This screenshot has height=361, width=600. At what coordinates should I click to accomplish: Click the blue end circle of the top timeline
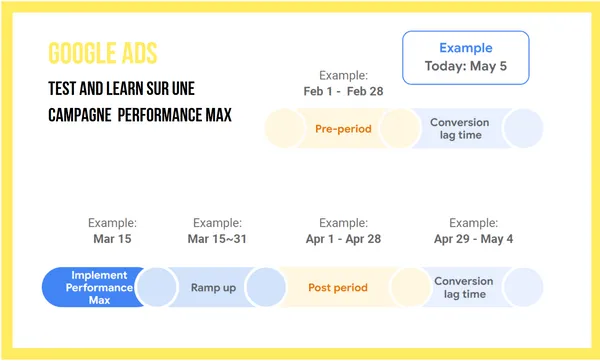[523, 128]
